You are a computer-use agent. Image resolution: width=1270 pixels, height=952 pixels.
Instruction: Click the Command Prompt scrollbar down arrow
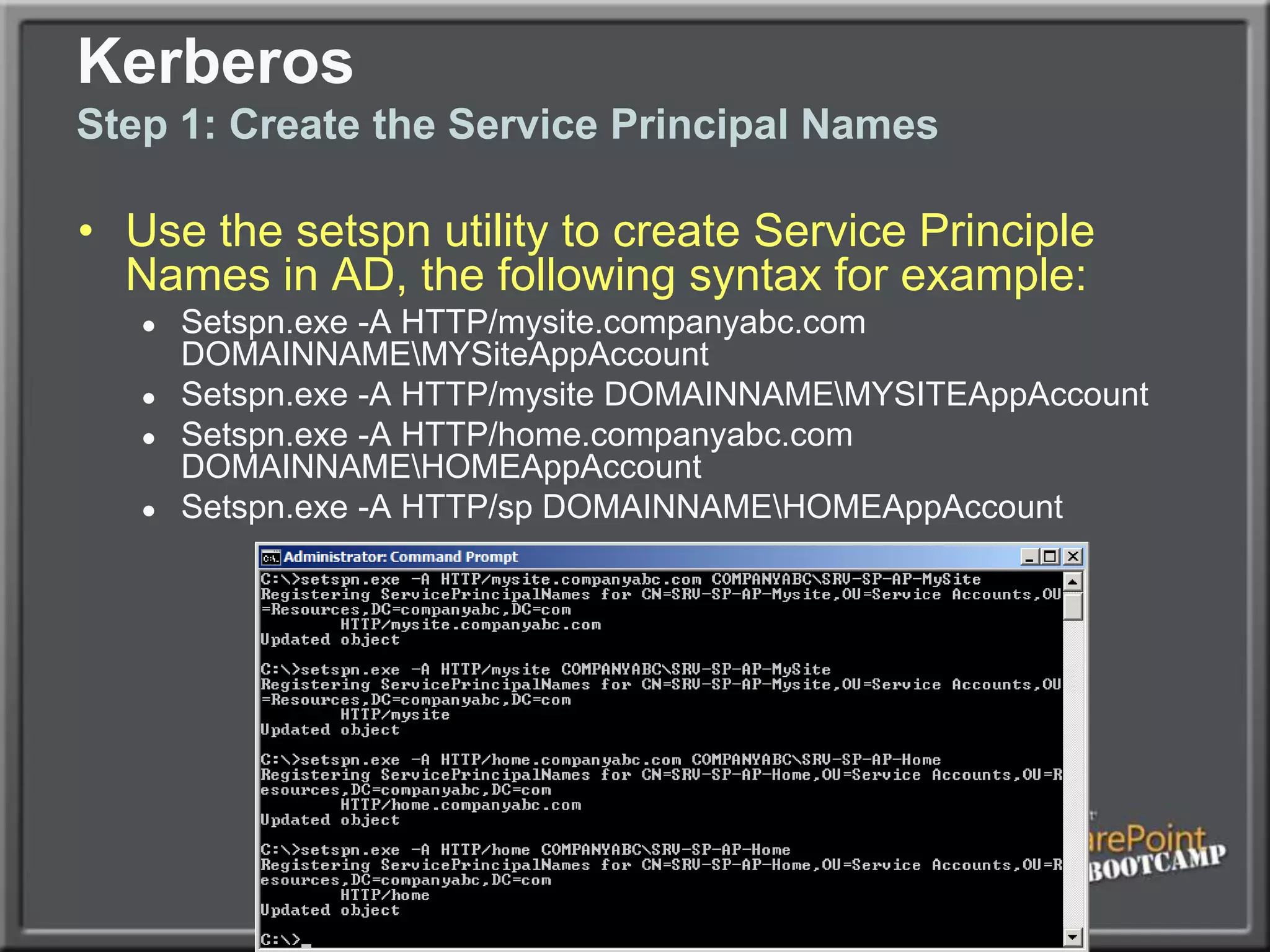point(1073,937)
